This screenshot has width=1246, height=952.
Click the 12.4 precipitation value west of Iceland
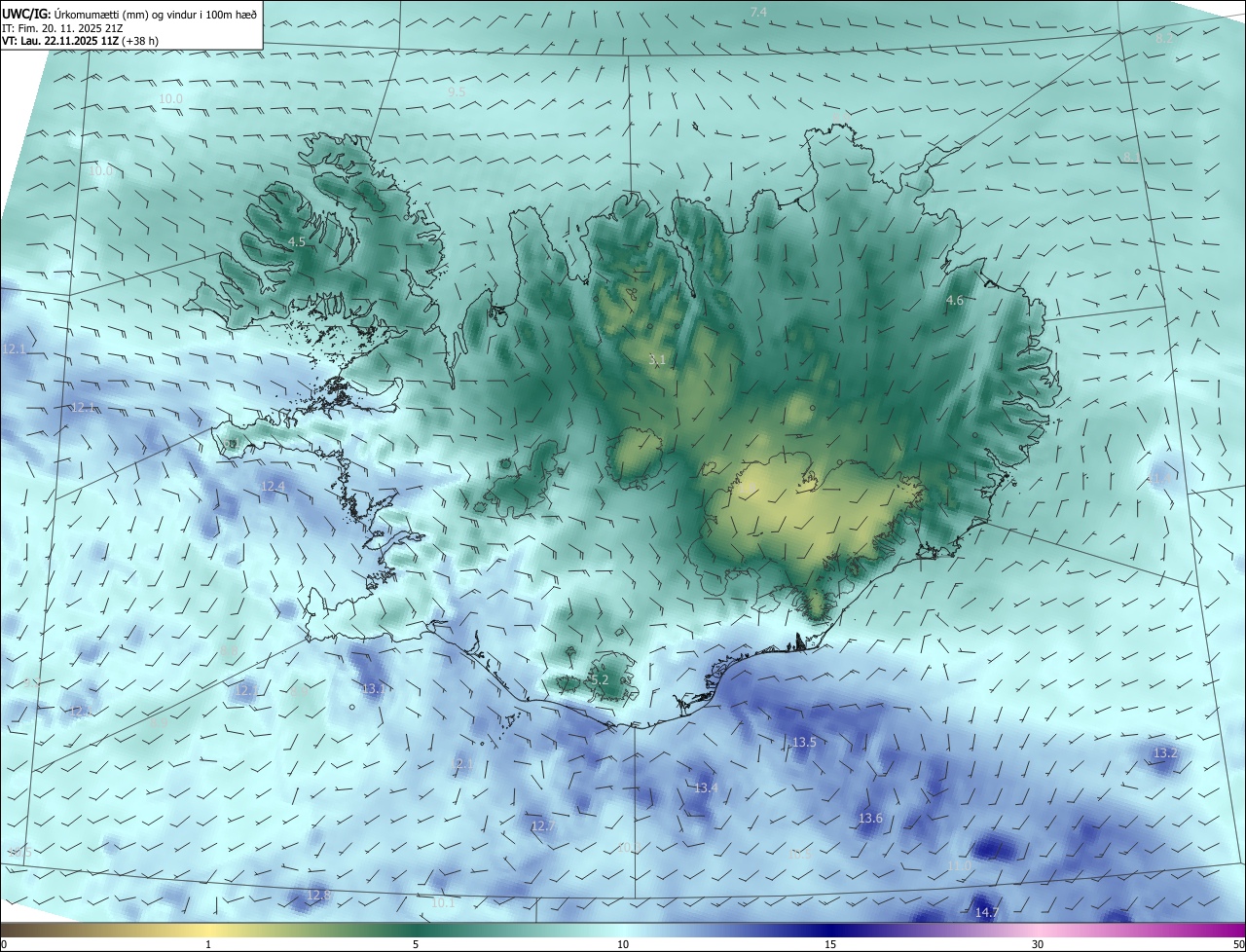273,486
